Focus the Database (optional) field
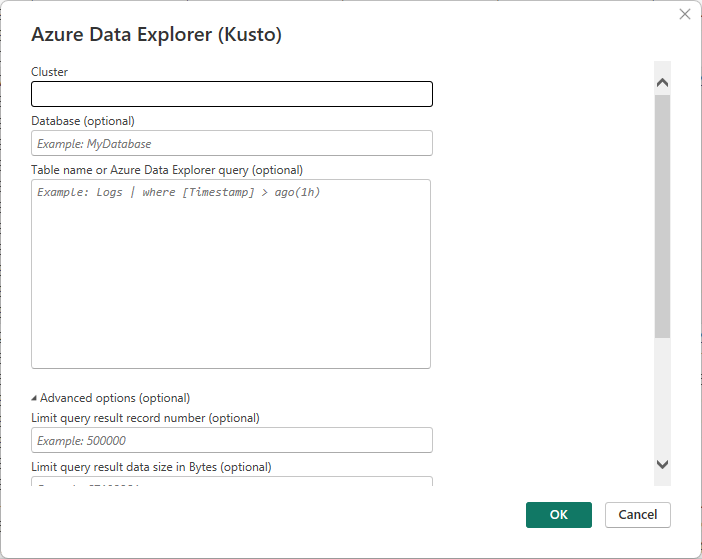Screen dimensions: 702x559 click(x=232, y=143)
